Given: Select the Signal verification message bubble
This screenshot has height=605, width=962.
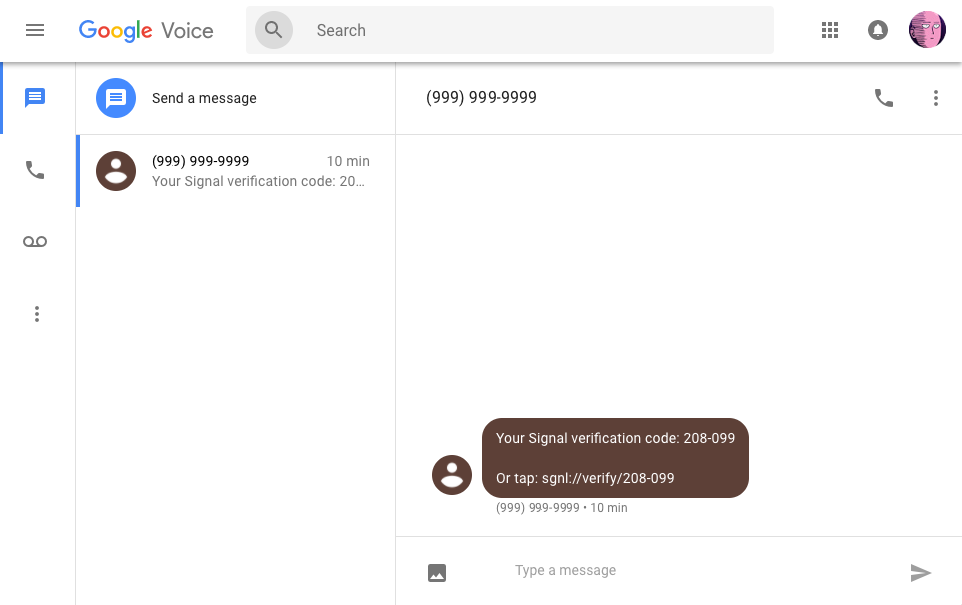Looking at the screenshot, I should (615, 457).
